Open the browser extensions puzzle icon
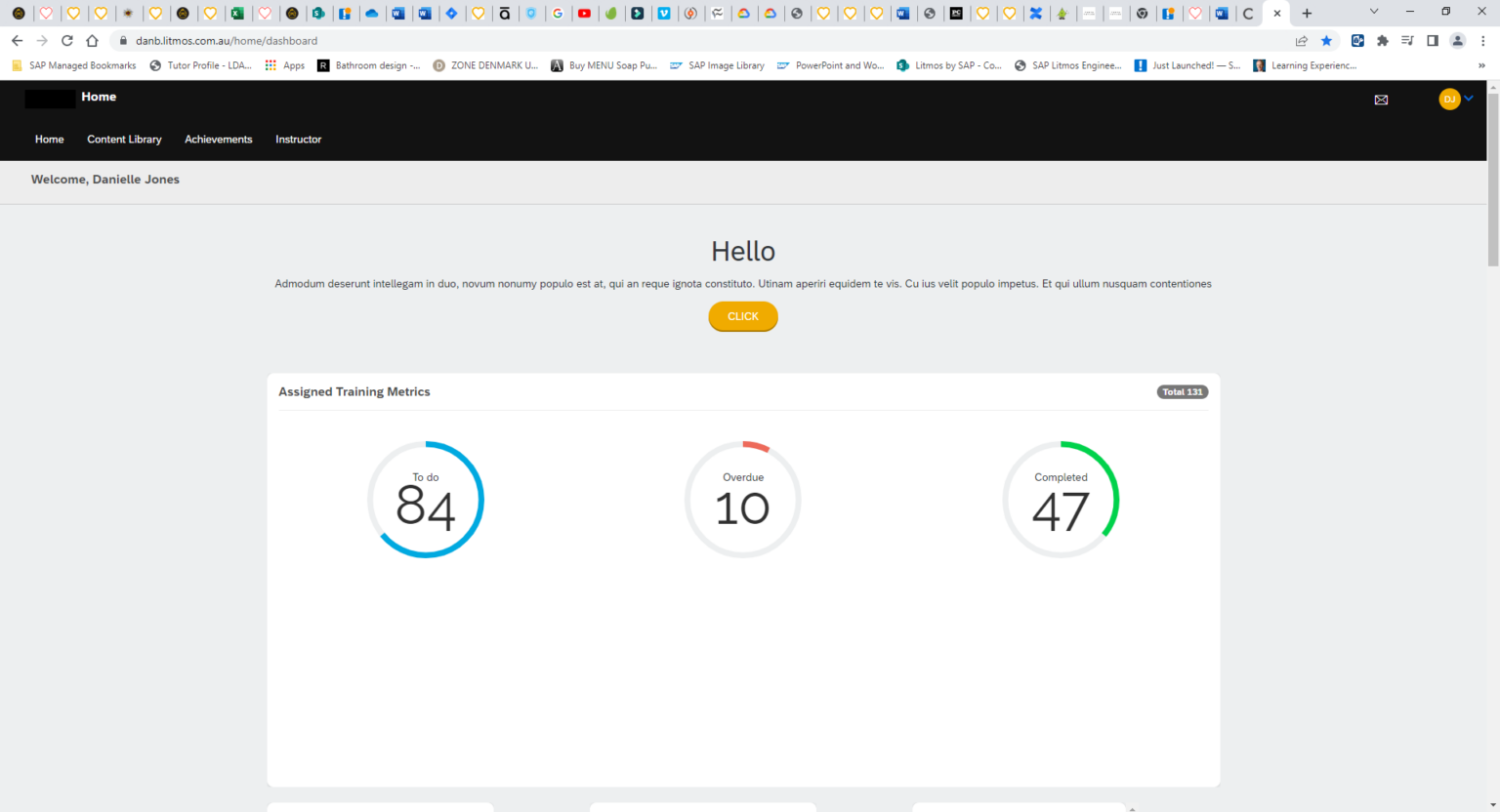 (1382, 41)
